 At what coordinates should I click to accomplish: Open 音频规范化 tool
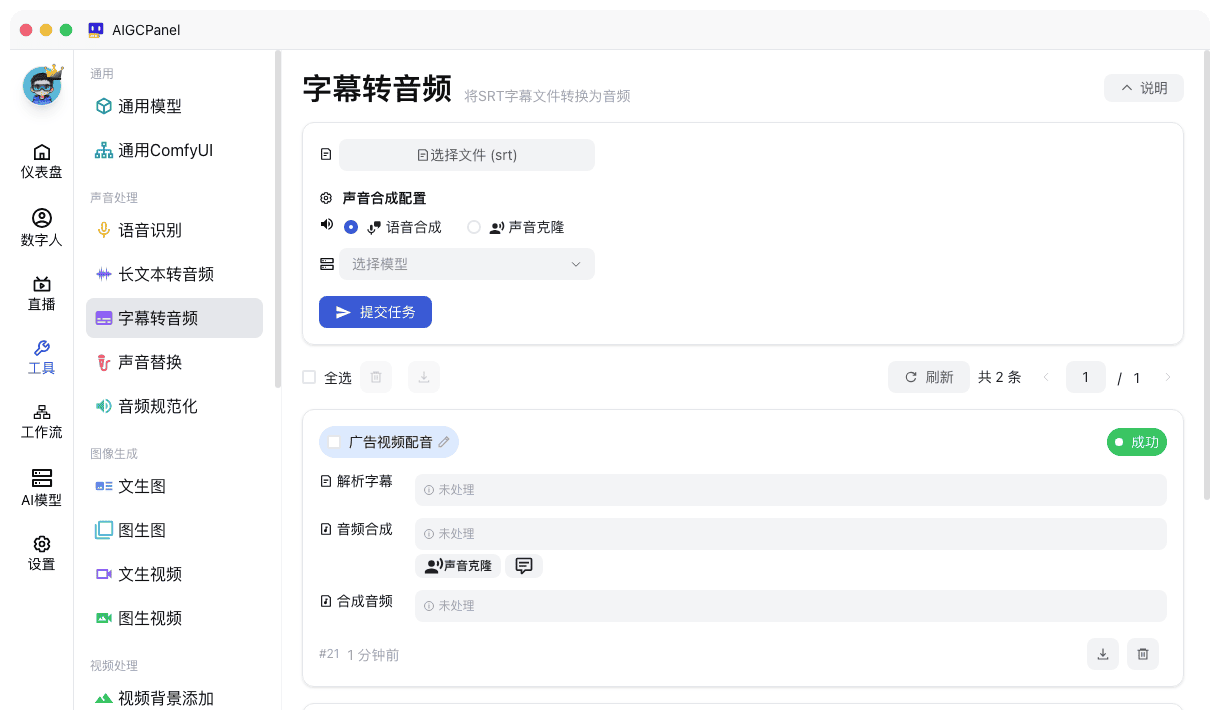[174, 406]
